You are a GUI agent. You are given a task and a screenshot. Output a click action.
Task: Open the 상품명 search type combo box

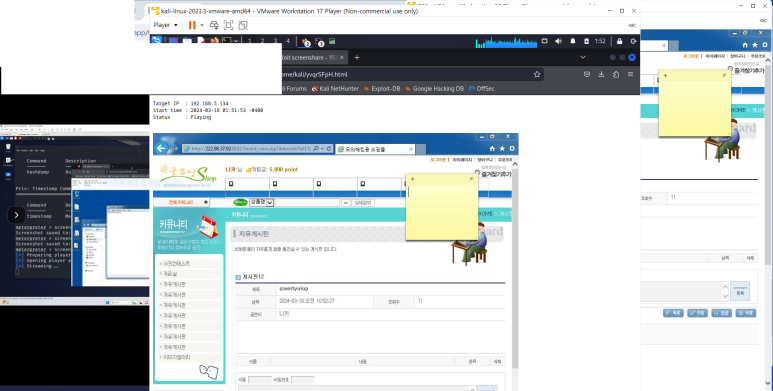tap(261, 202)
